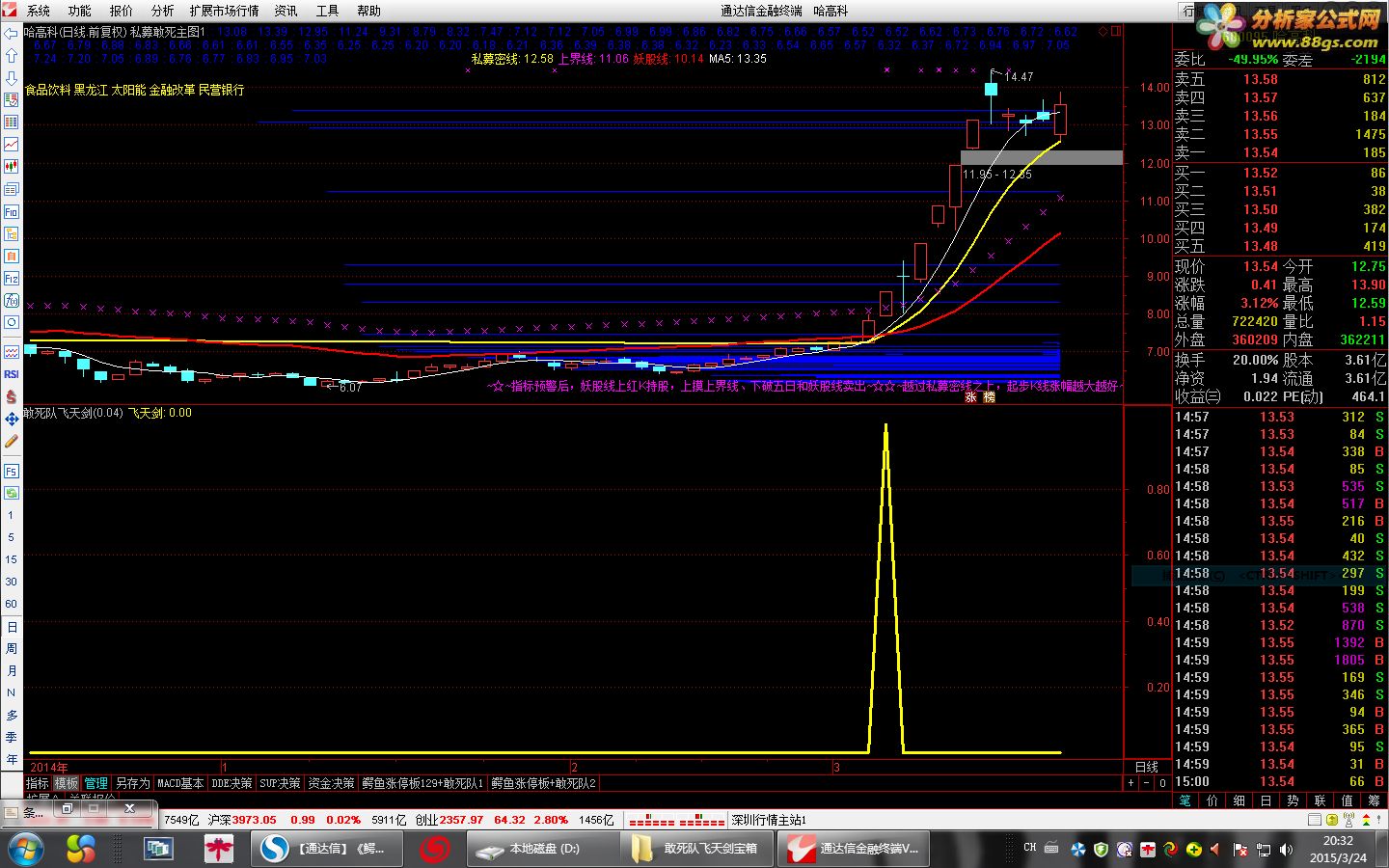Image resolution: width=1389 pixels, height=868 pixels.
Task: Open the 分析 menu
Action: pyautogui.click(x=163, y=11)
